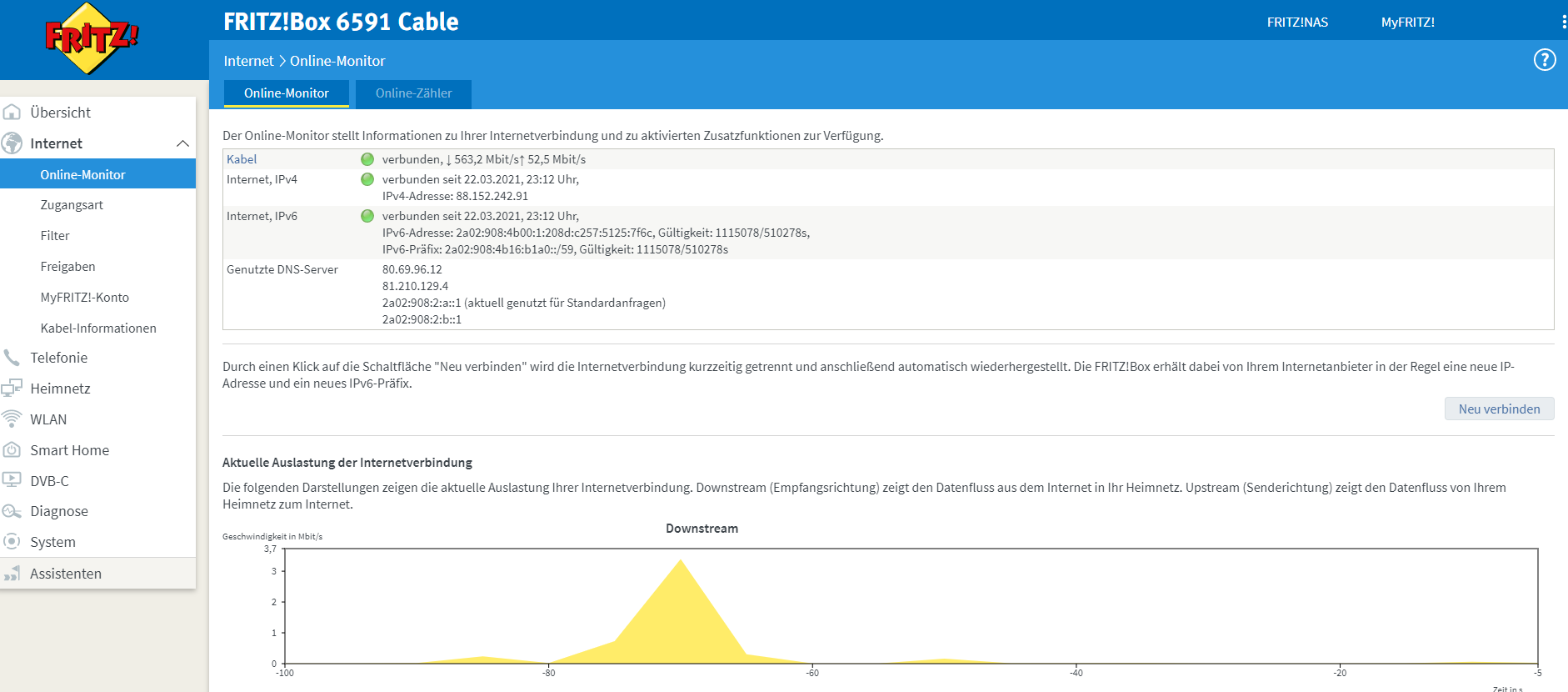The height and width of the screenshot is (692, 1568).
Task: Open the Kabel link in status table
Action: point(242,159)
